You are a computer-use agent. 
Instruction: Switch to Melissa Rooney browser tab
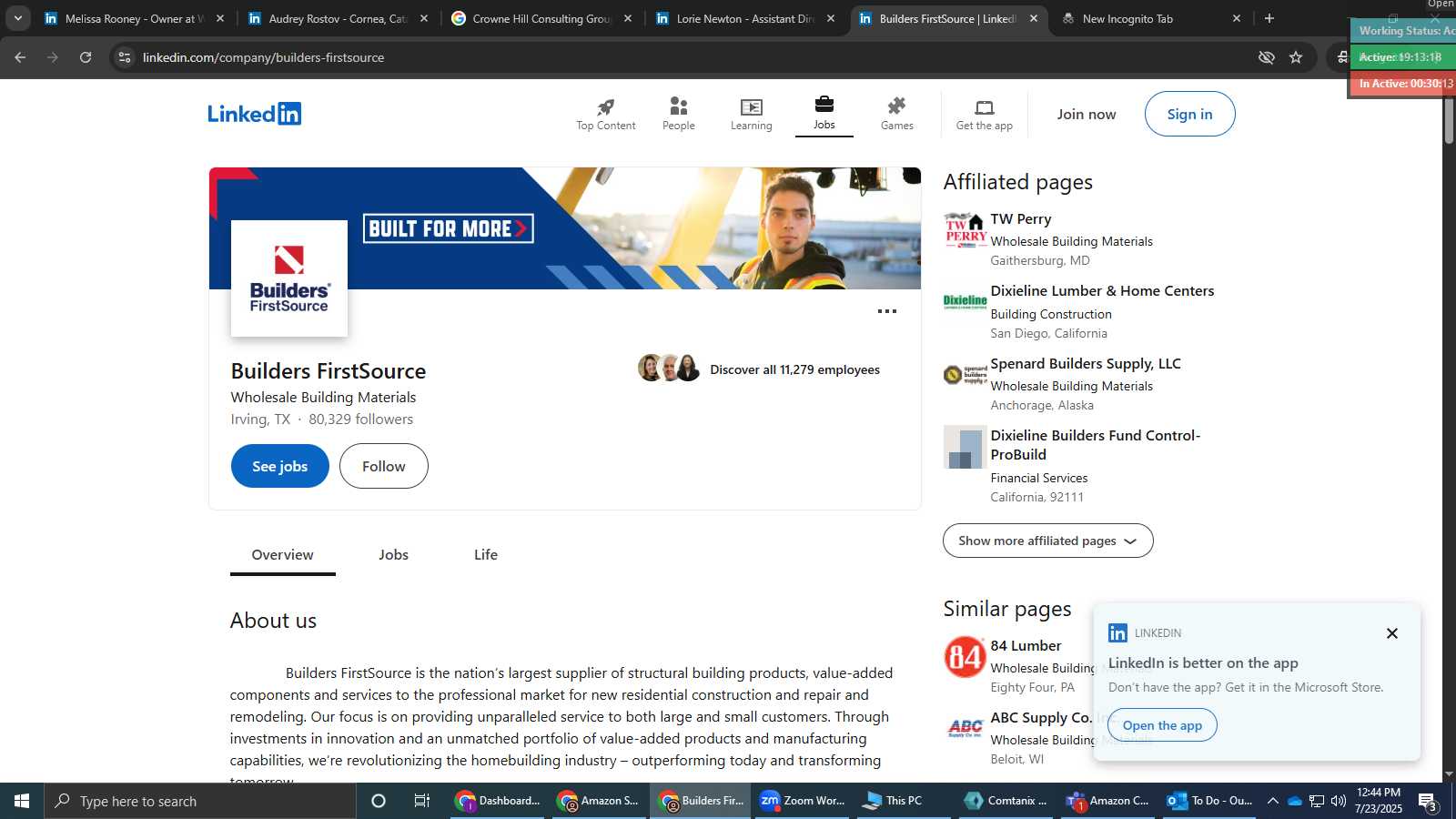[x=133, y=18]
